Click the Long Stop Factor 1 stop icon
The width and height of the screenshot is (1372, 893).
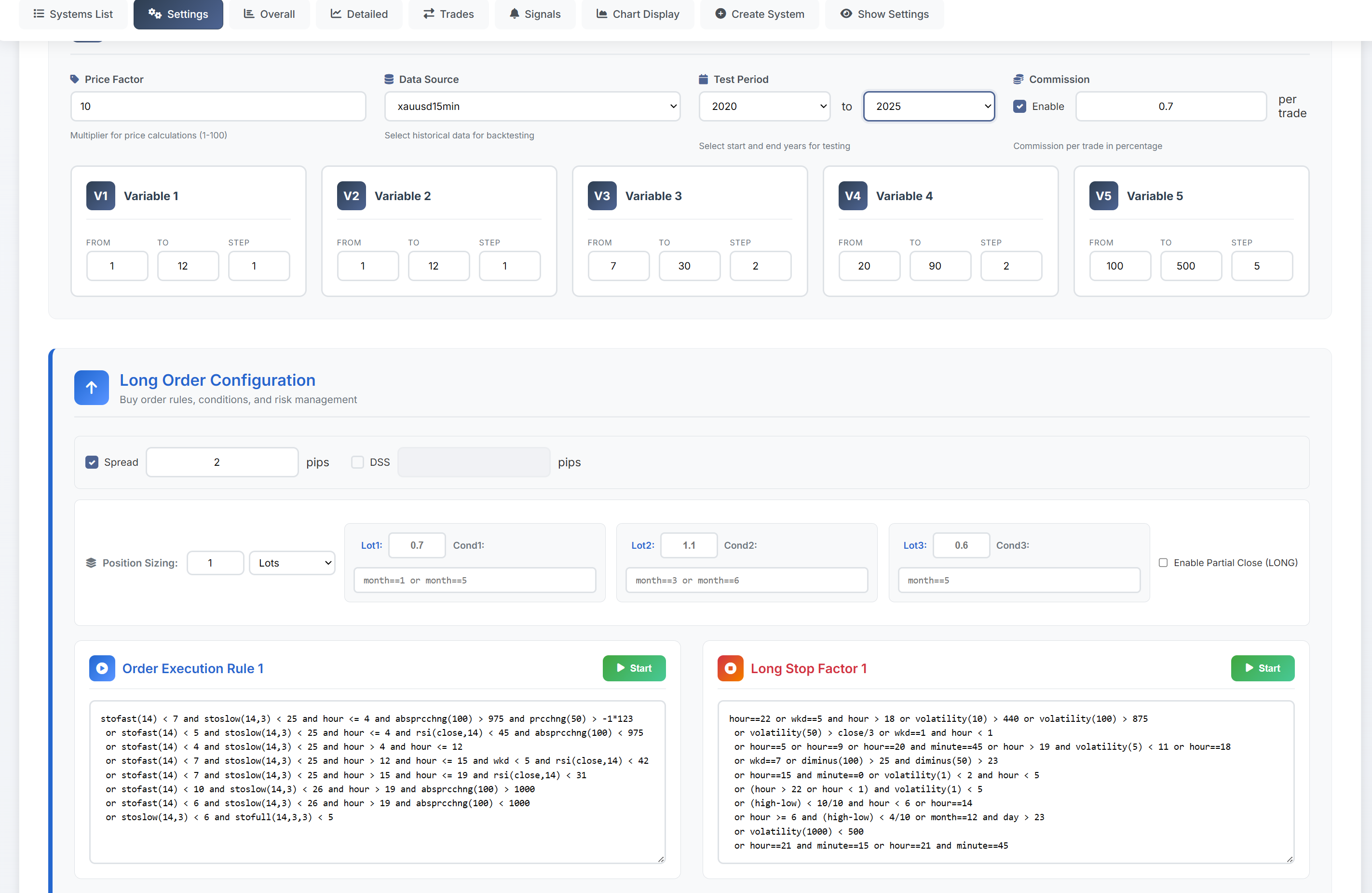coord(730,668)
